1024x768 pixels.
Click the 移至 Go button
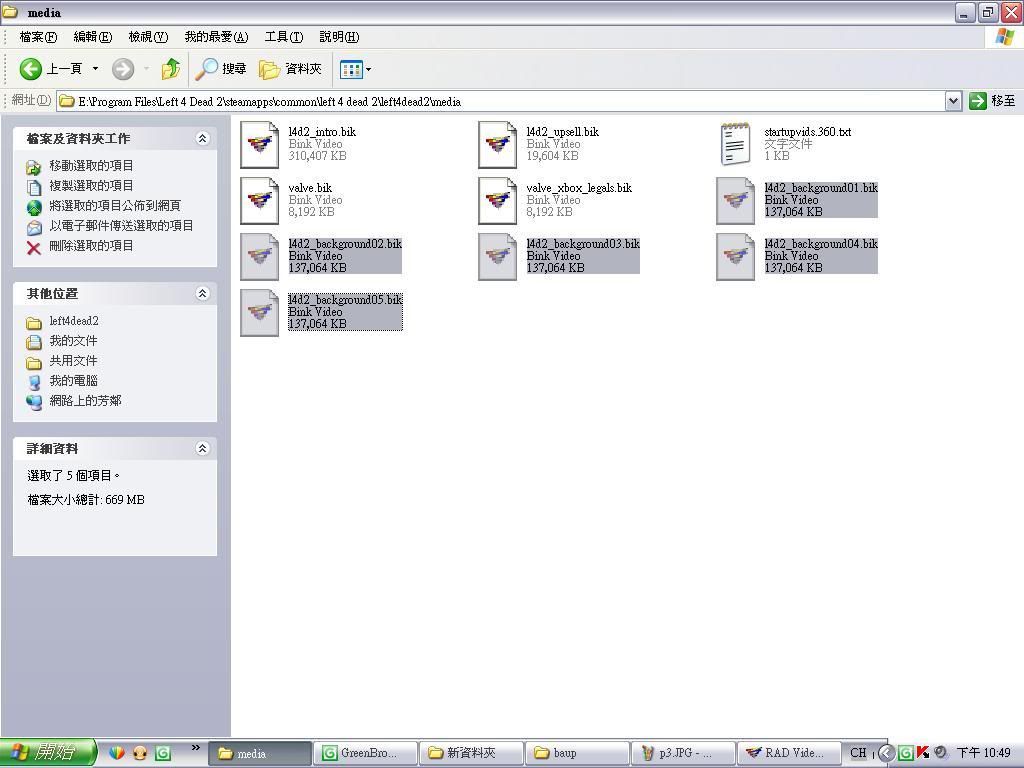(x=992, y=101)
